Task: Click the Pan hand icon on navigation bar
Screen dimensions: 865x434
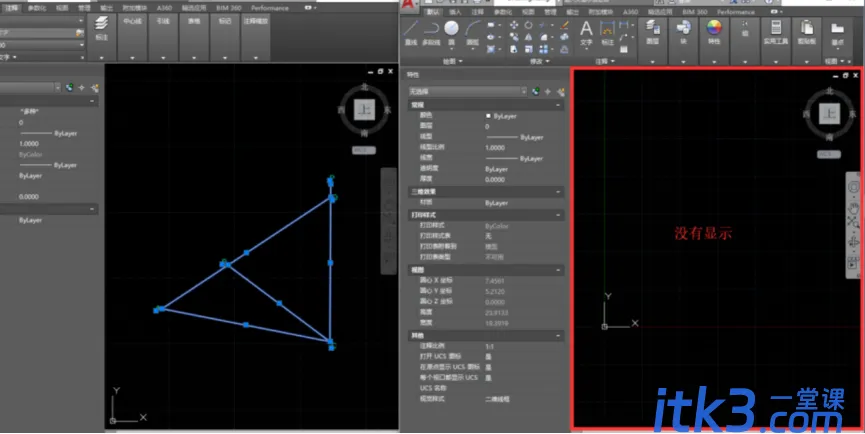Action: coord(854,208)
